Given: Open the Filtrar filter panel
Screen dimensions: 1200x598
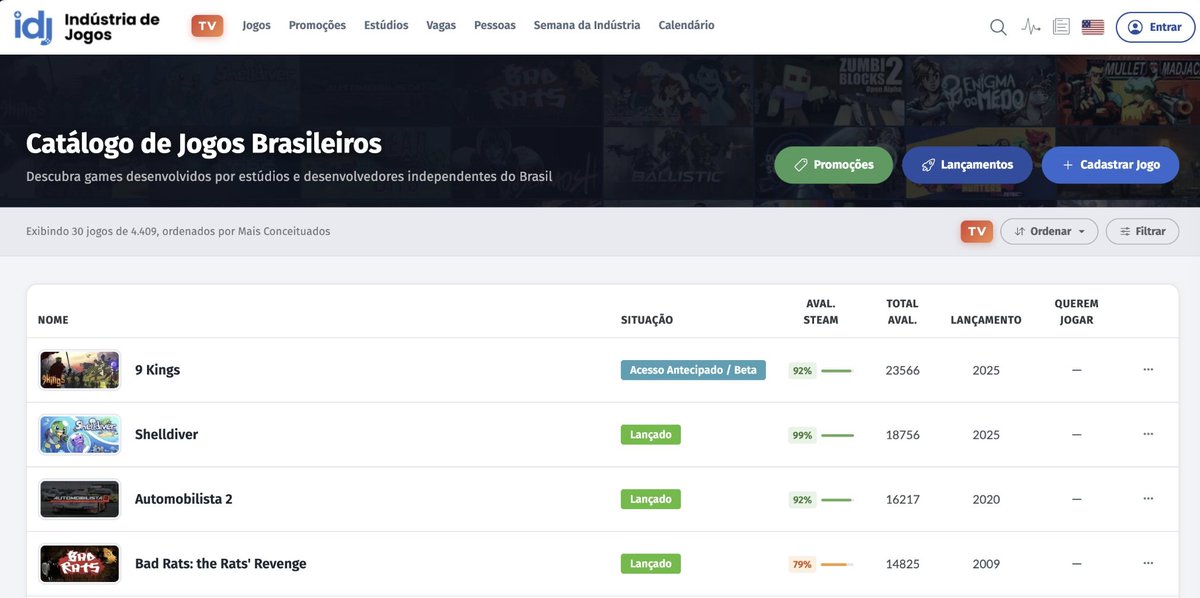Looking at the screenshot, I should coord(1142,231).
